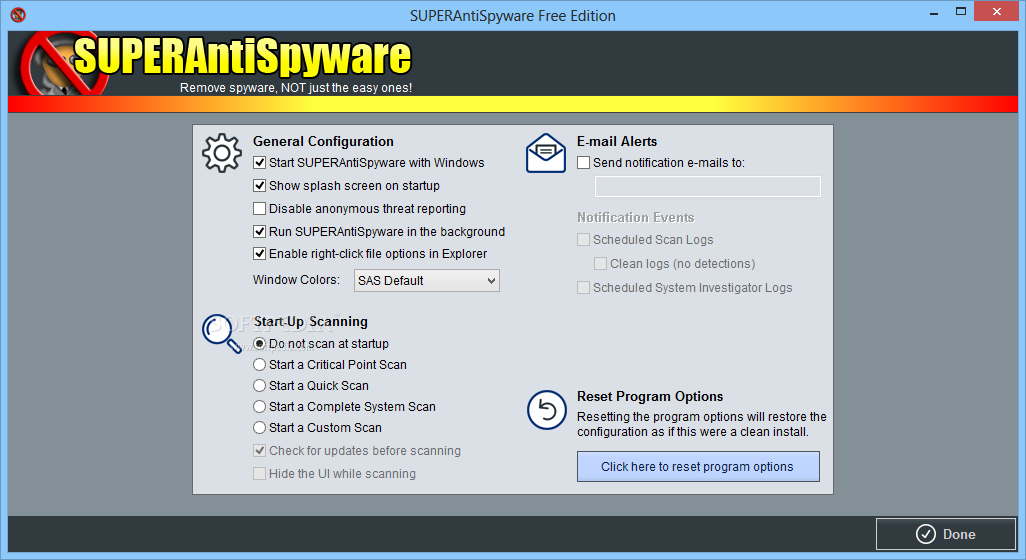Click the Reset Program Options arrow icon
Screen dimensions: 1026x560
[546, 410]
